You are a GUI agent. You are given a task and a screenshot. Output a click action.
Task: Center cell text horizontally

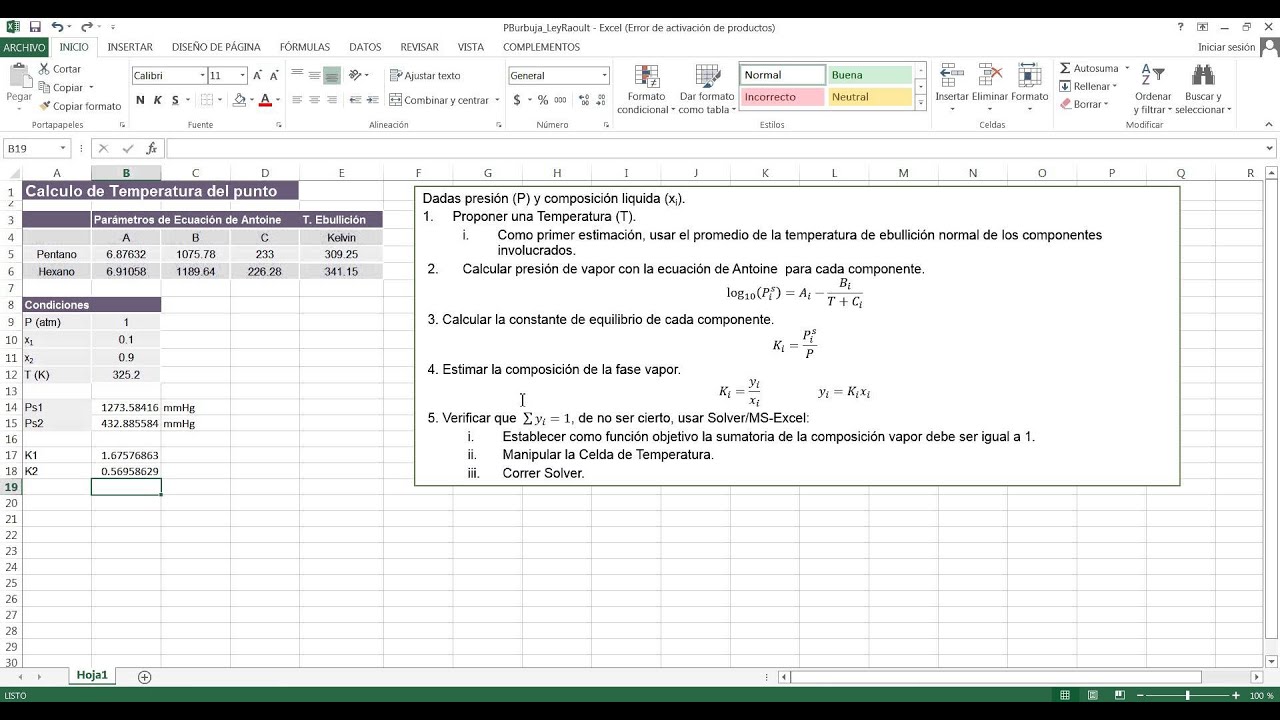[x=314, y=100]
